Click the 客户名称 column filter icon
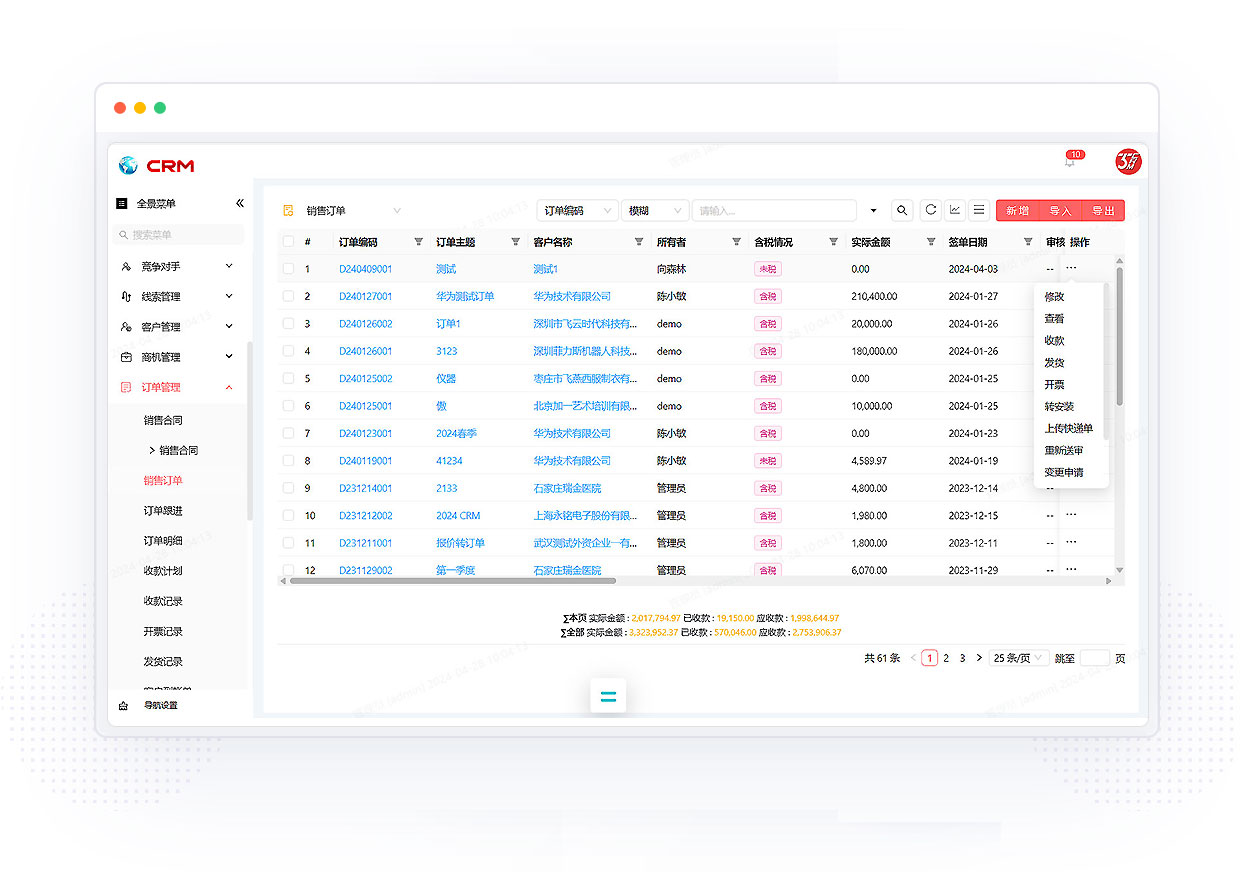This screenshot has width=1240, height=880. (x=639, y=242)
